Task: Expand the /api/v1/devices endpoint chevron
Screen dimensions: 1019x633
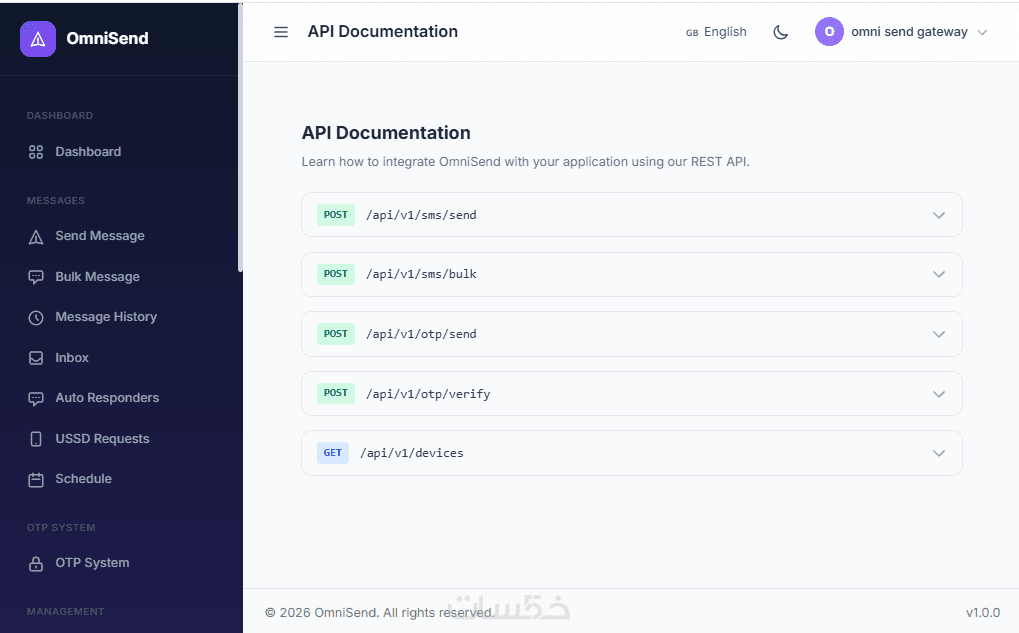Action: [x=938, y=453]
